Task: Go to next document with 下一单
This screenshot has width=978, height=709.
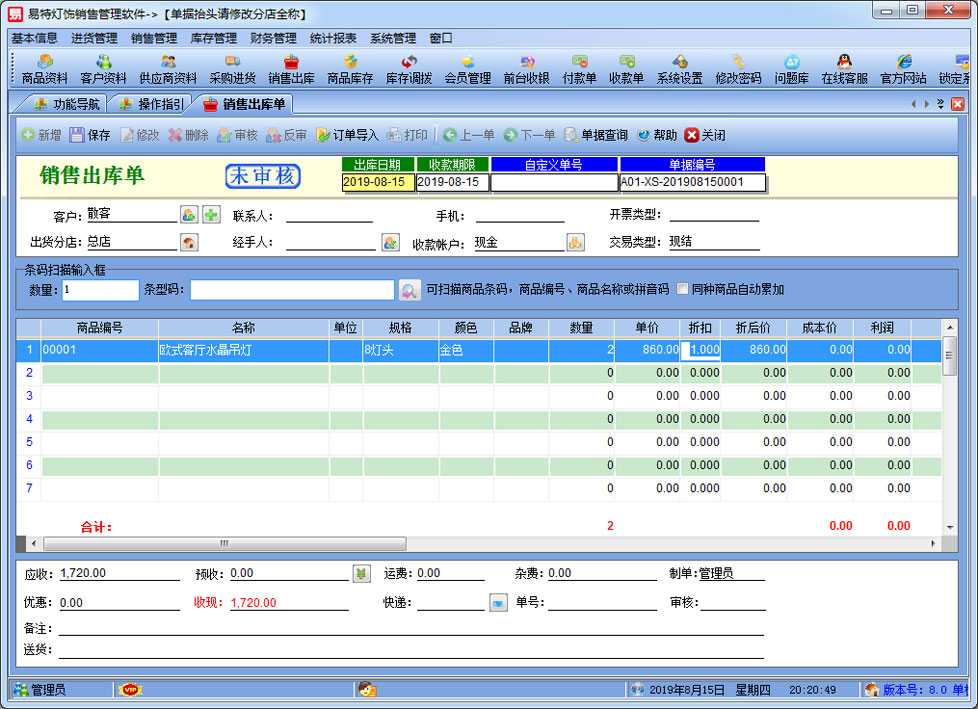Action: click(x=530, y=135)
